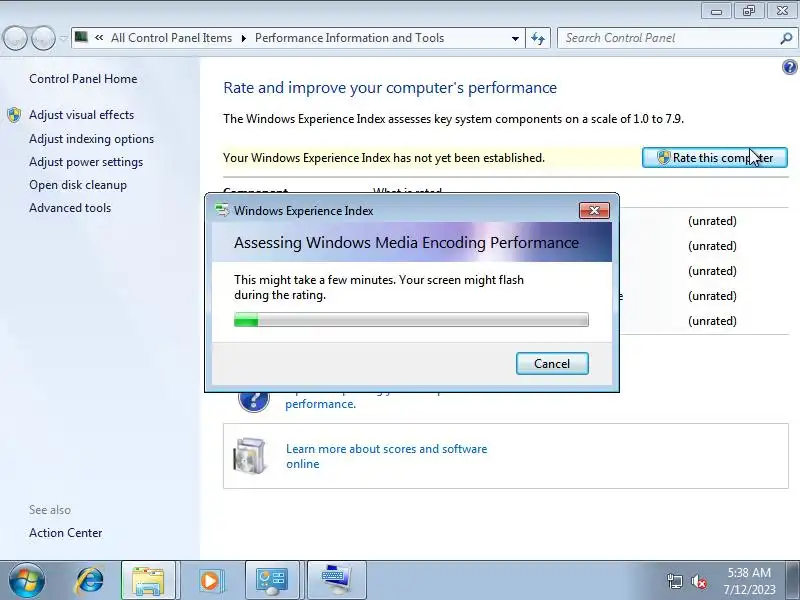Click the refresh icon next to address bar
800x600 pixels.
(538, 38)
